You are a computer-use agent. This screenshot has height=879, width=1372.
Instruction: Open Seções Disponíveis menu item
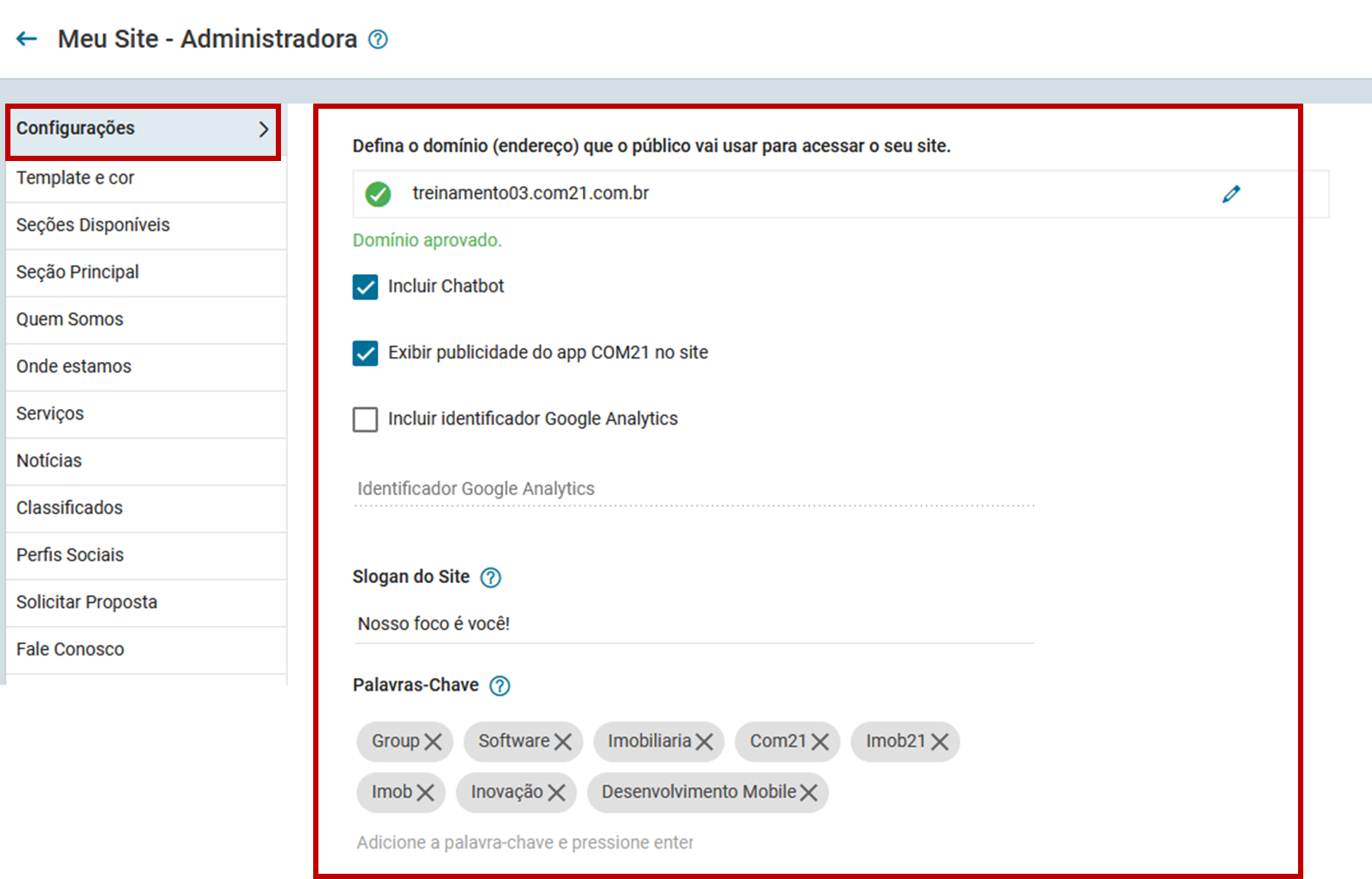pos(146,225)
